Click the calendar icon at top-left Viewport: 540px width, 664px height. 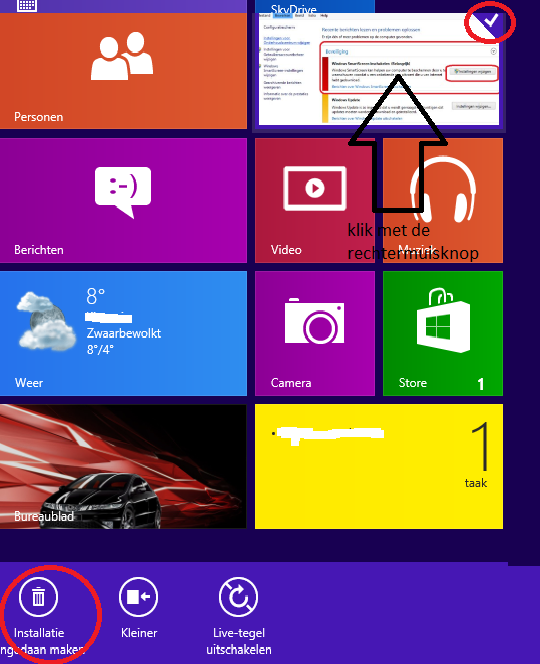point(27,5)
